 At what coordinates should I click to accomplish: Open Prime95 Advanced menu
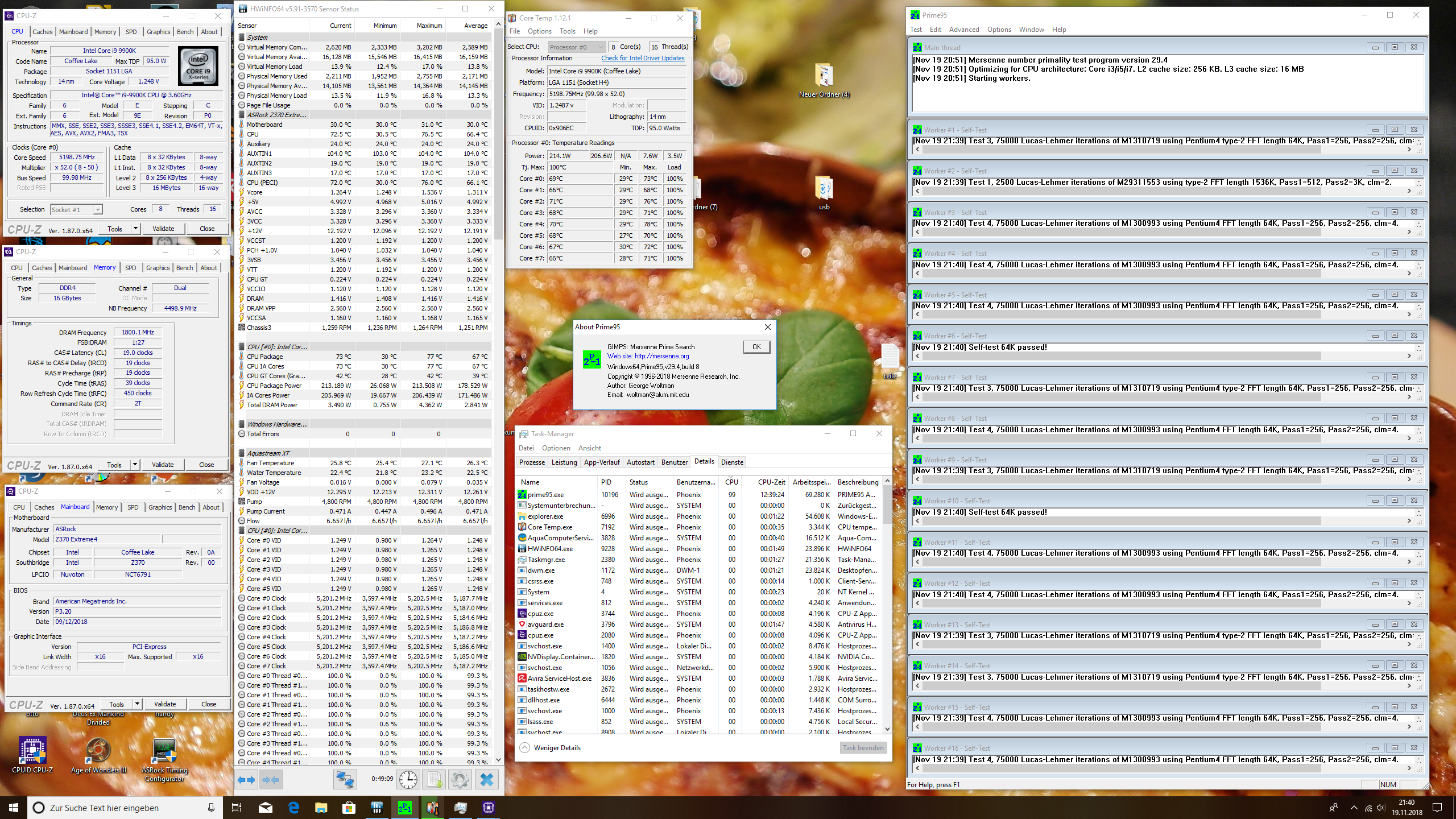pos(963,30)
